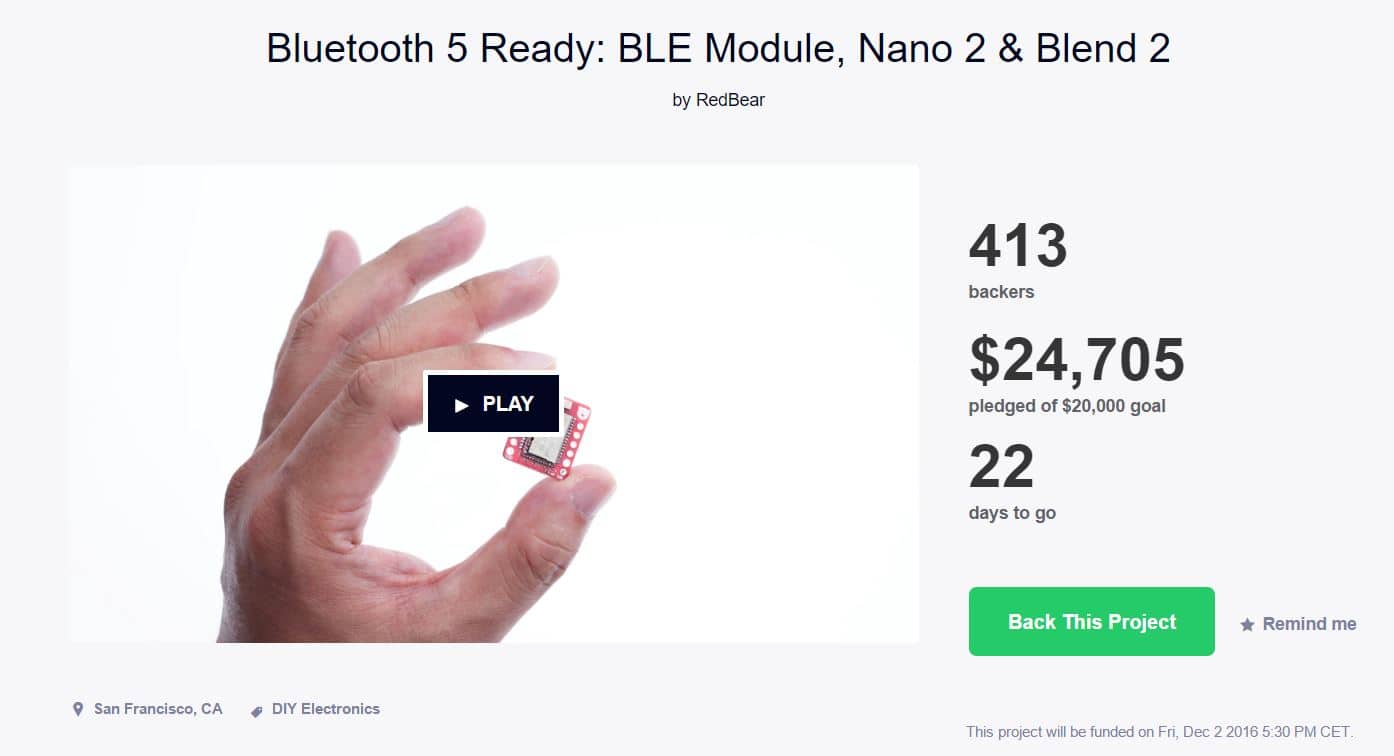Image resolution: width=1394 pixels, height=756 pixels.
Task: Click the 22 days remaining number
Action: pos(1001,467)
